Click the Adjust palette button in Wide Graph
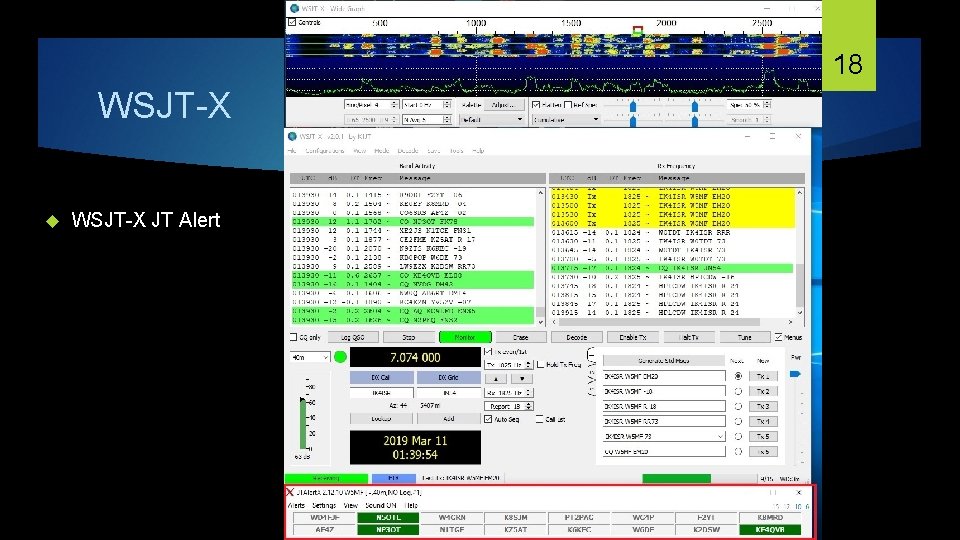Image resolution: width=960 pixels, height=540 pixels. click(x=503, y=105)
